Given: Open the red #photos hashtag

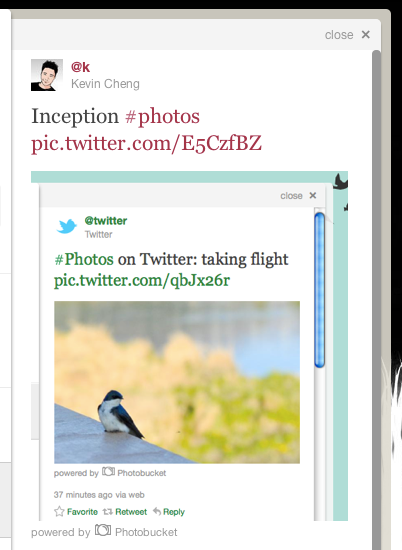Looking at the screenshot, I should [162, 116].
